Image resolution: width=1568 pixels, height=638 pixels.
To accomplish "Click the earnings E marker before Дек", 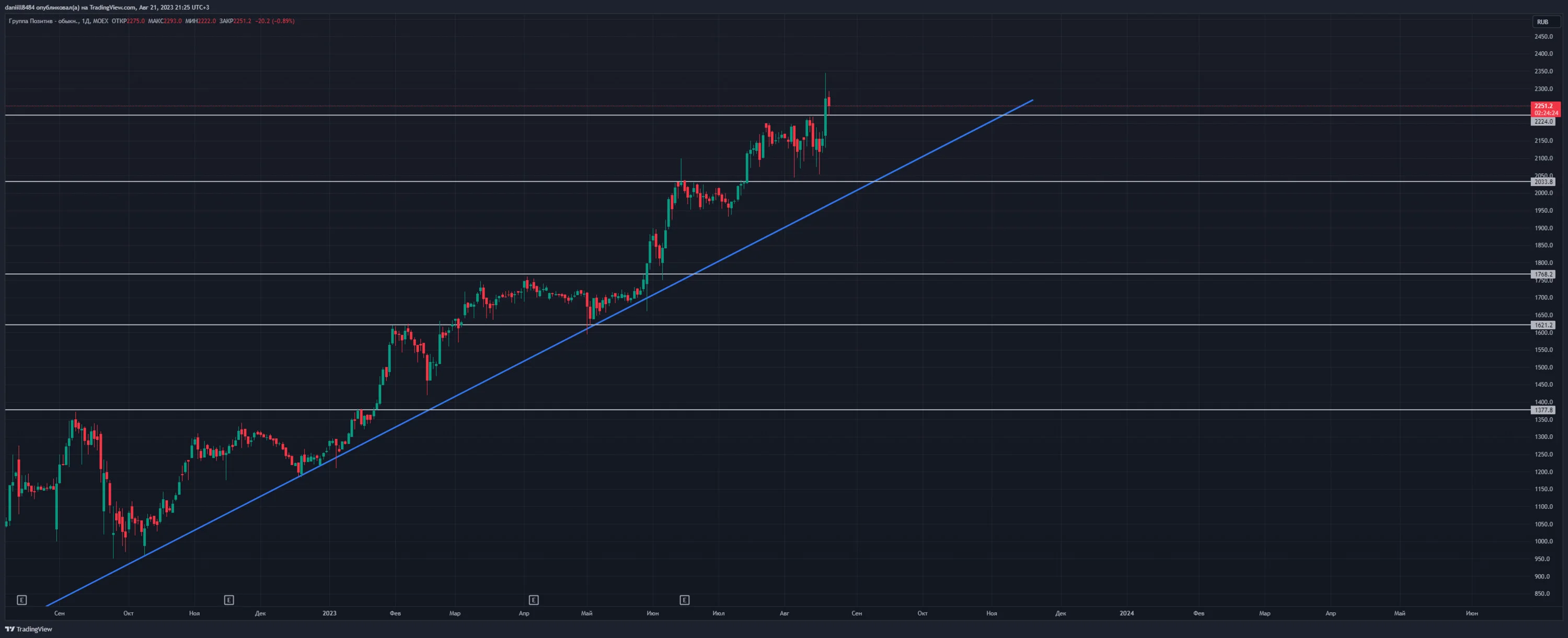I will coord(229,600).
